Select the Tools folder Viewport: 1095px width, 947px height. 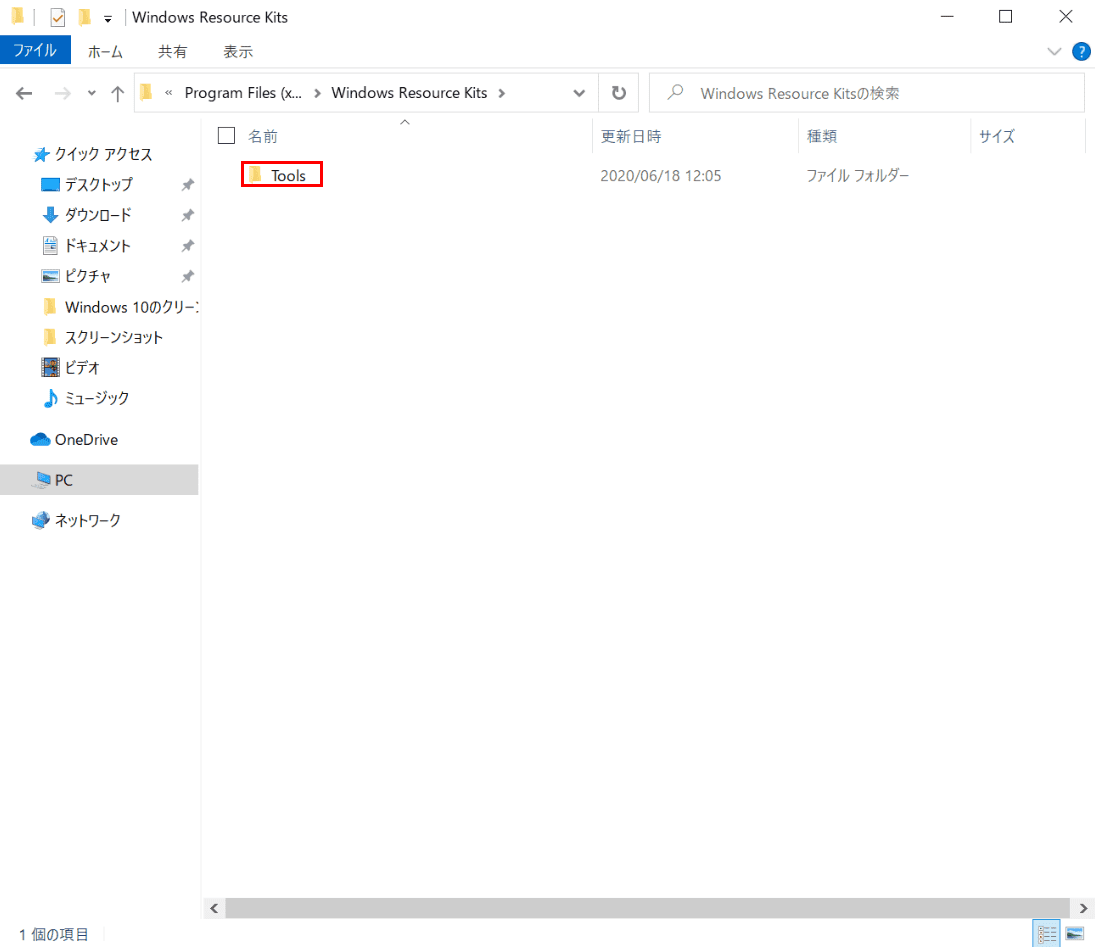[282, 175]
